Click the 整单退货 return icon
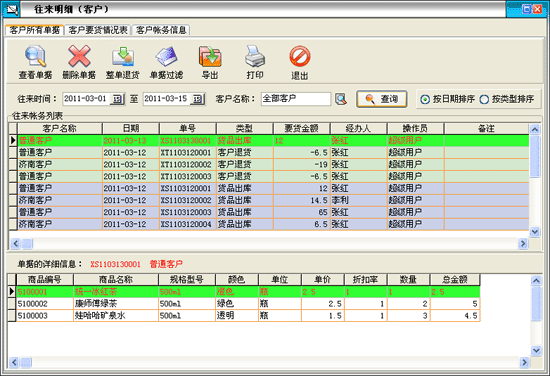 (123, 57)
